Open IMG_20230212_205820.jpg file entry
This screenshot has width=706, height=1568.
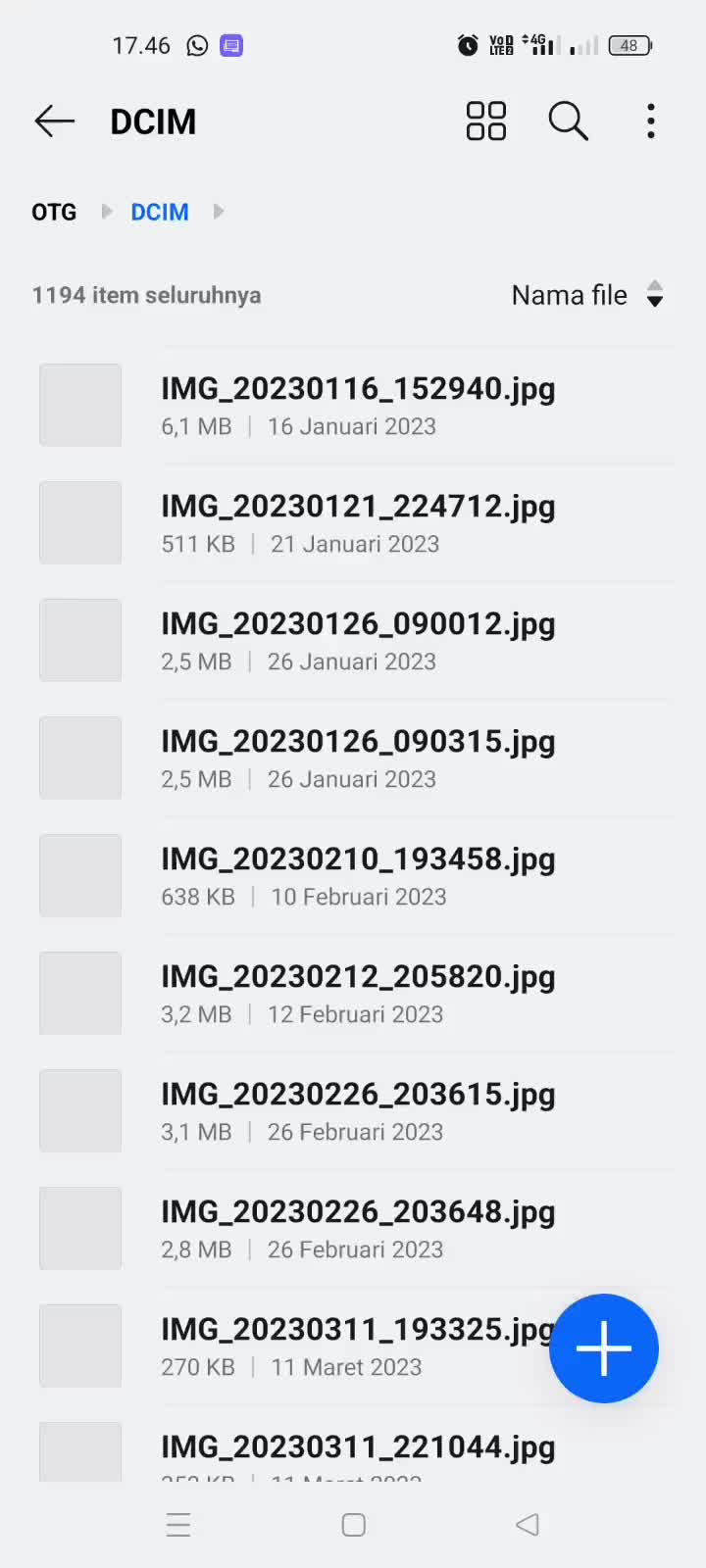(x=357, y=993)
